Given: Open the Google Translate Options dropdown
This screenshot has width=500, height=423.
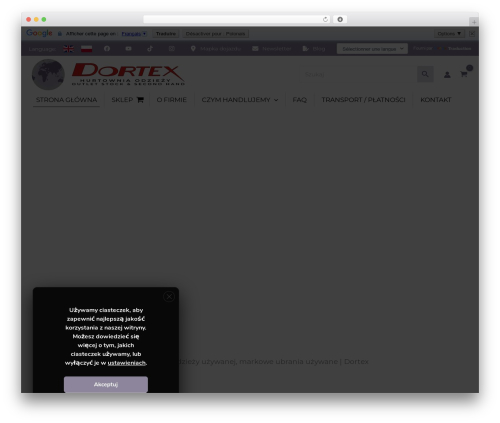Looking at the screenshot, I should [x=449, y=34].
